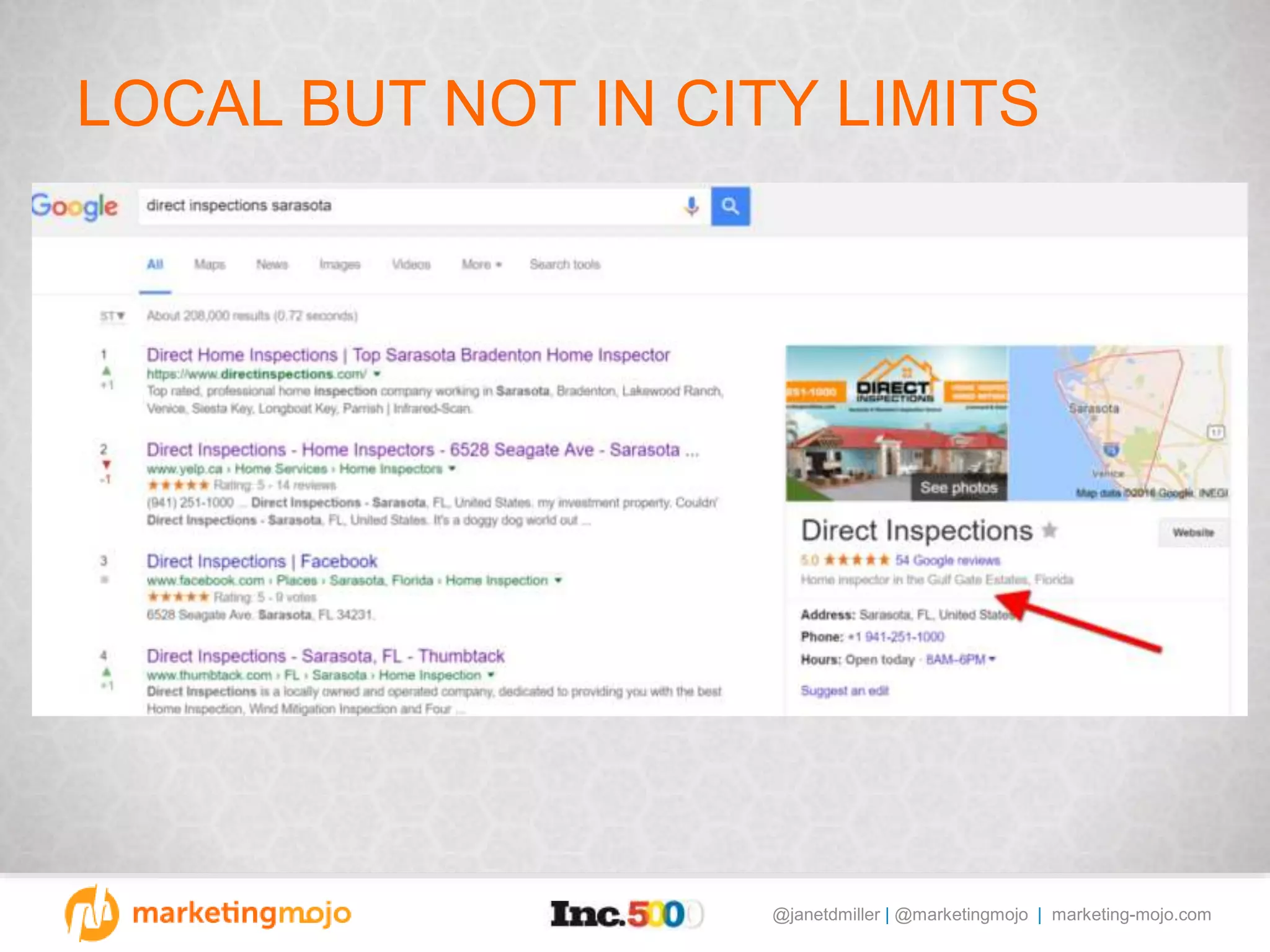Expand the thumbtack.com URL dropdown arrow
This screenshot has height=952, width=1270.
(491, 675)
